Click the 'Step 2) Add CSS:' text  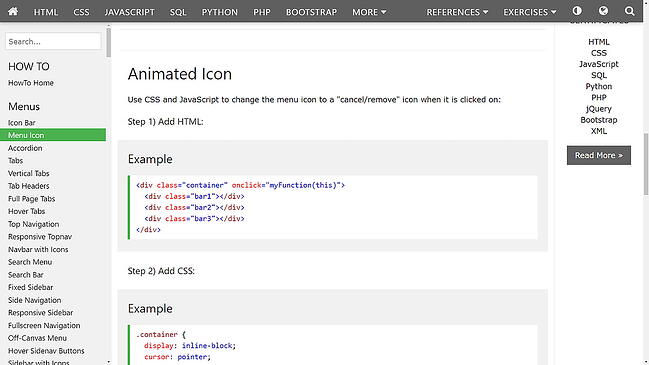161,271
